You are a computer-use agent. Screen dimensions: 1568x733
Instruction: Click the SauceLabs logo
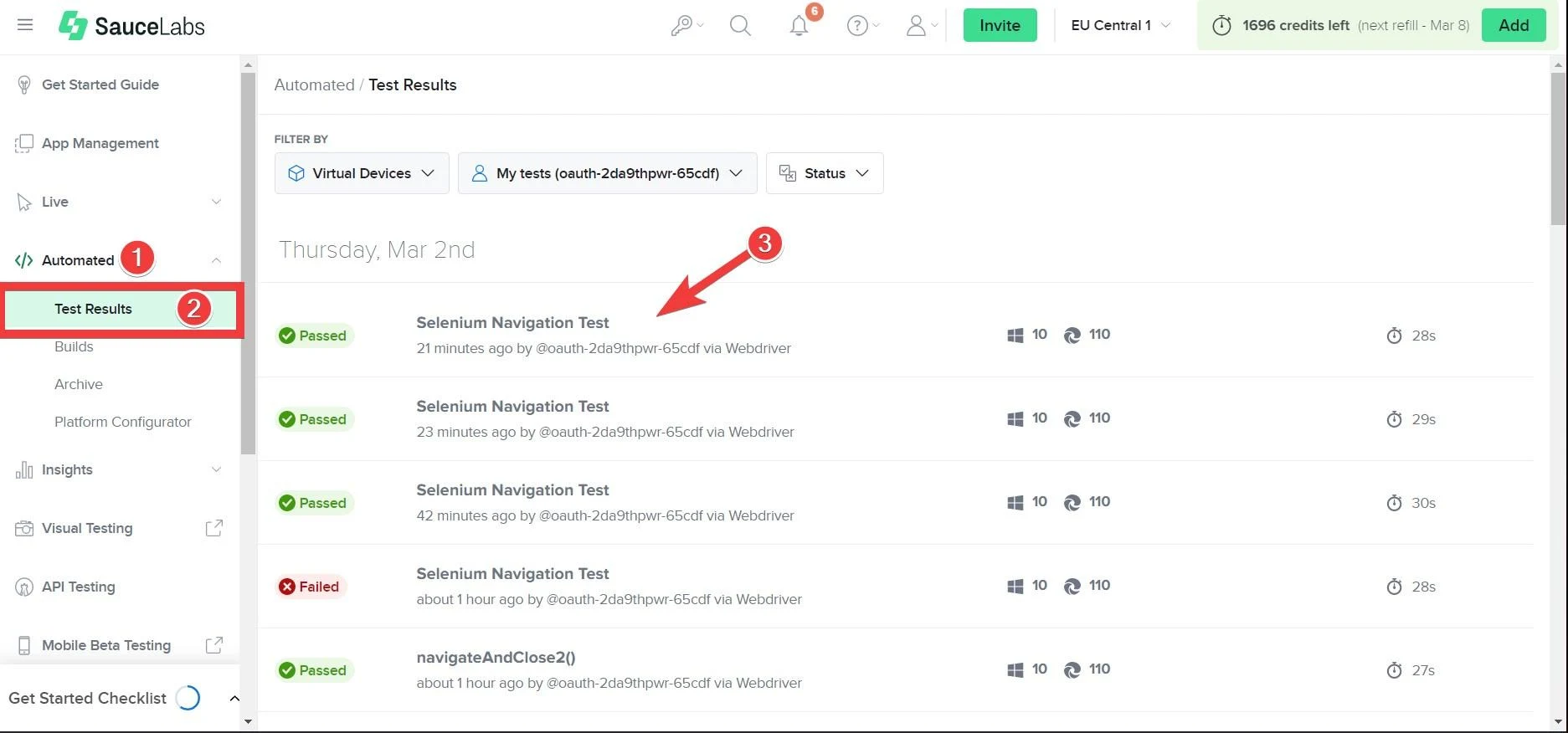click(x=131, y=26)
